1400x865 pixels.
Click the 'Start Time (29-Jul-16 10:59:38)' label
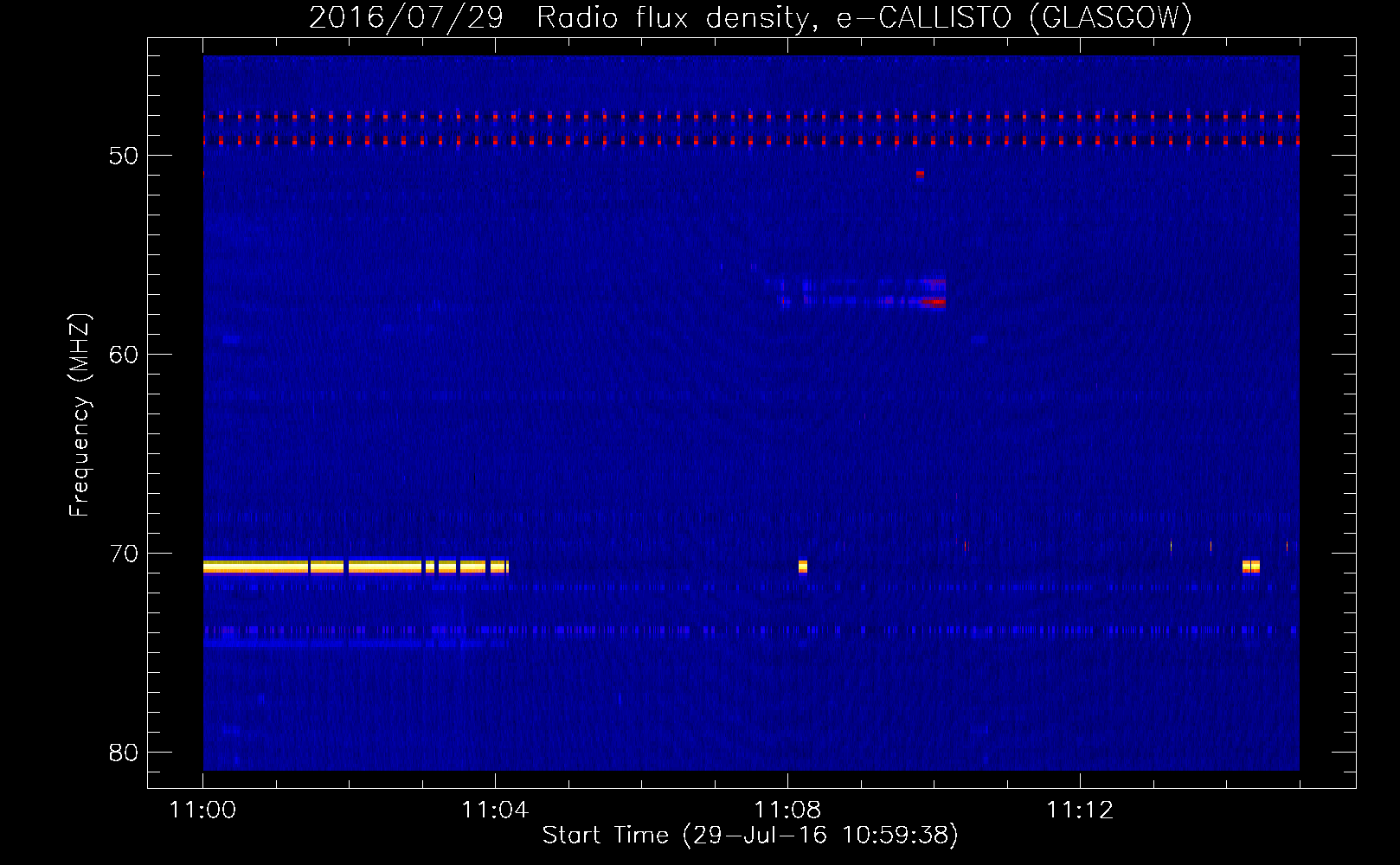(750, 836)
